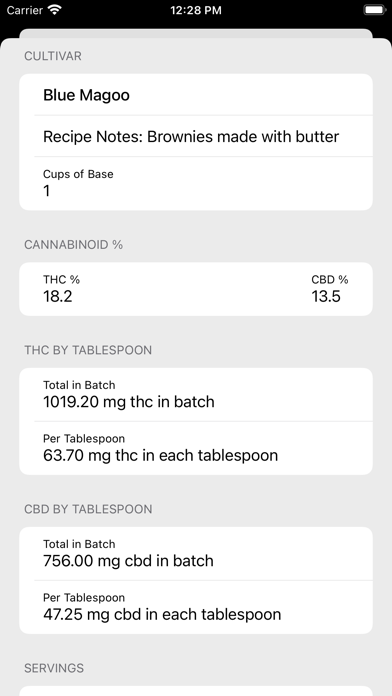Tap the battery icon in status bar

click(374, 10)
